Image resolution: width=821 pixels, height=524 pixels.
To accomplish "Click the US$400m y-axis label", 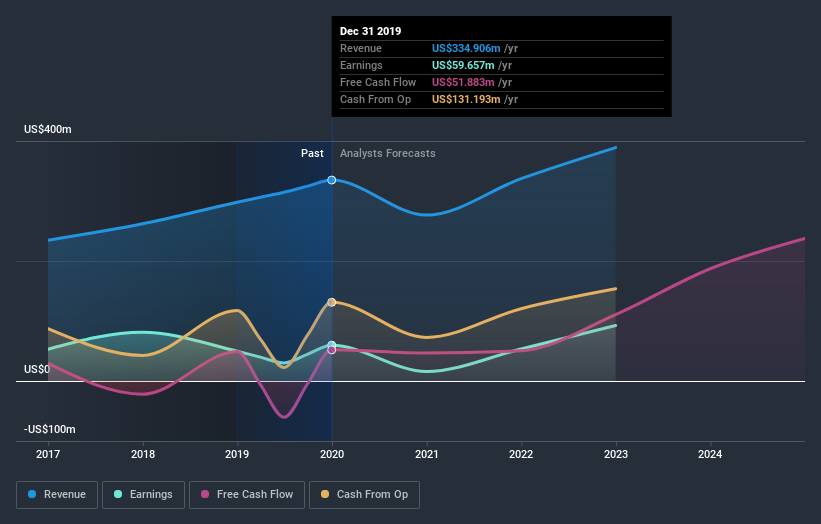I will pos(48,129).
